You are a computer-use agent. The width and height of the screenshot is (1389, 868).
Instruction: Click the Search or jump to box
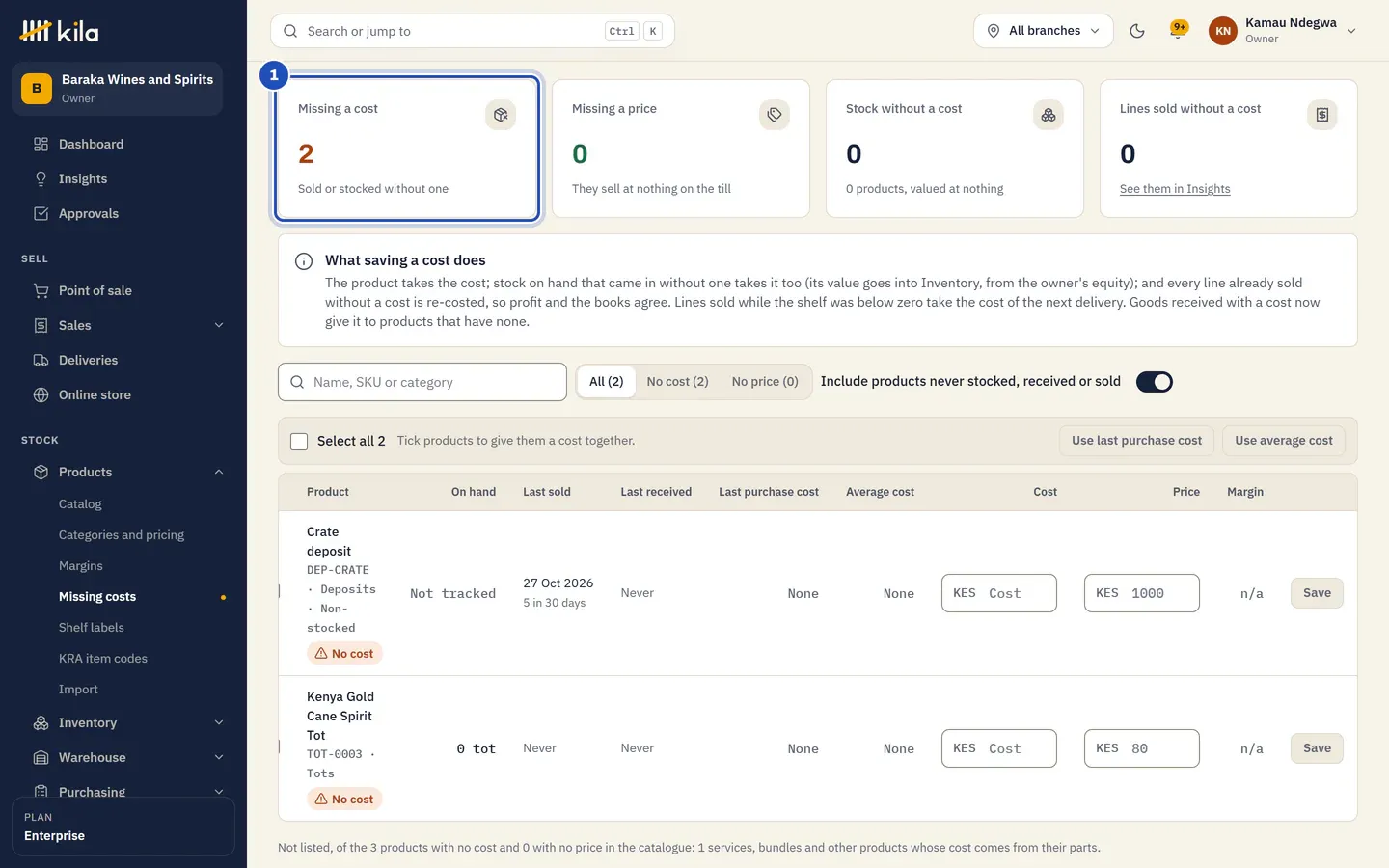pyautogui.click(x=473, y=31)
